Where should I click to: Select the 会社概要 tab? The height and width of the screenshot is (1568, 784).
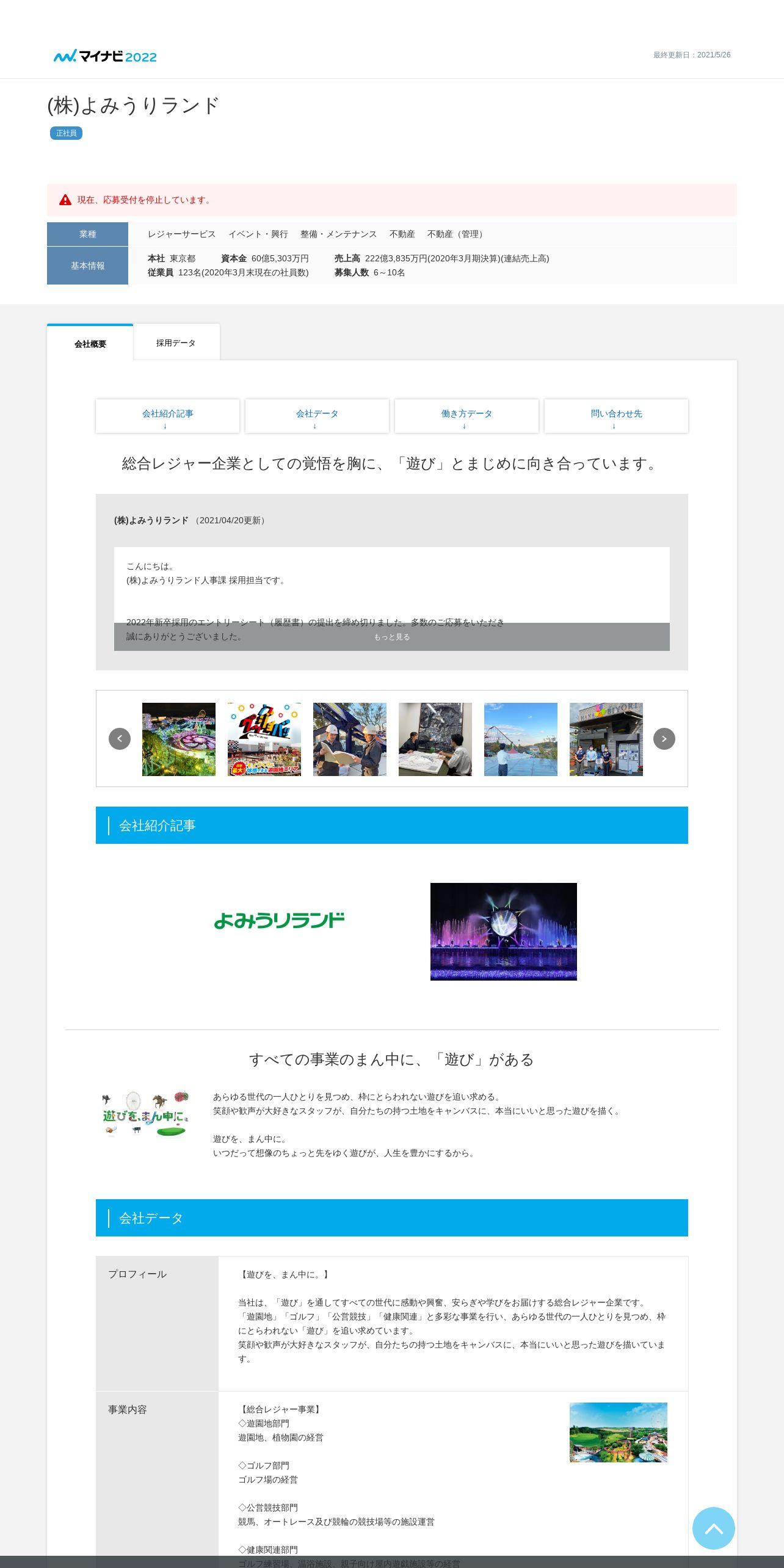click(x=90, y=343)
